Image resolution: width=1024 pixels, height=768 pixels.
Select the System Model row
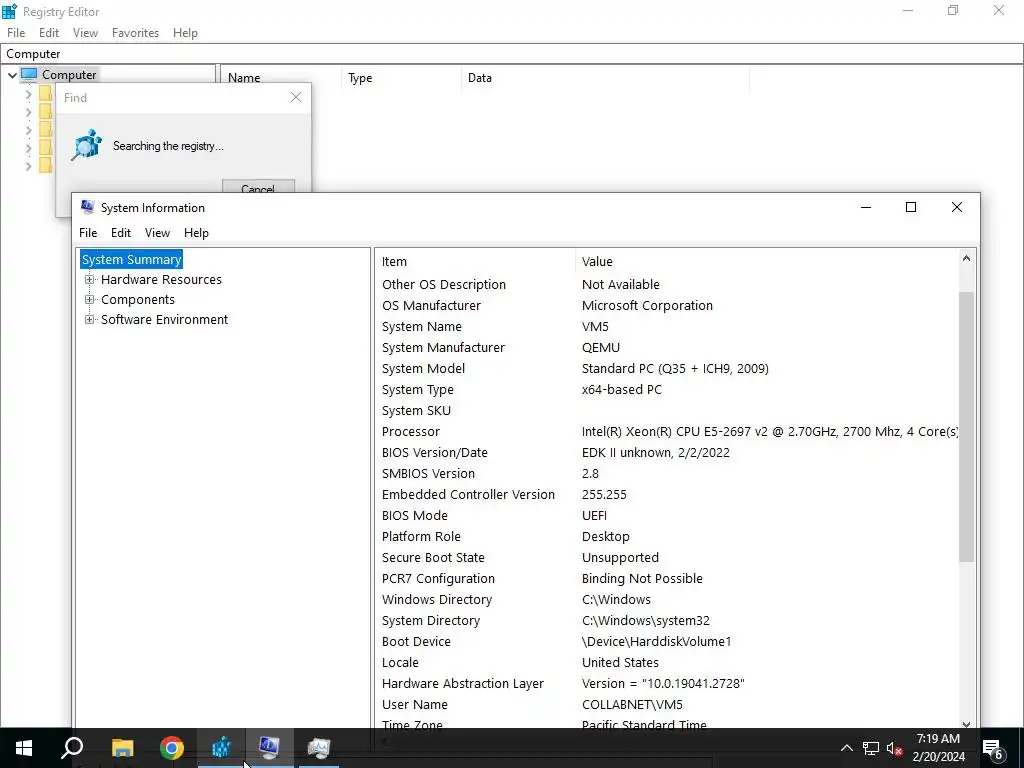[x=666, y=368]
